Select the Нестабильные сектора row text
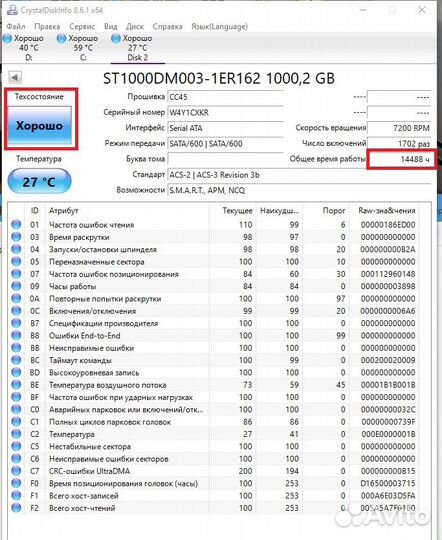The width and height of the screenshot is (442, 540). [x=90, y=447]
